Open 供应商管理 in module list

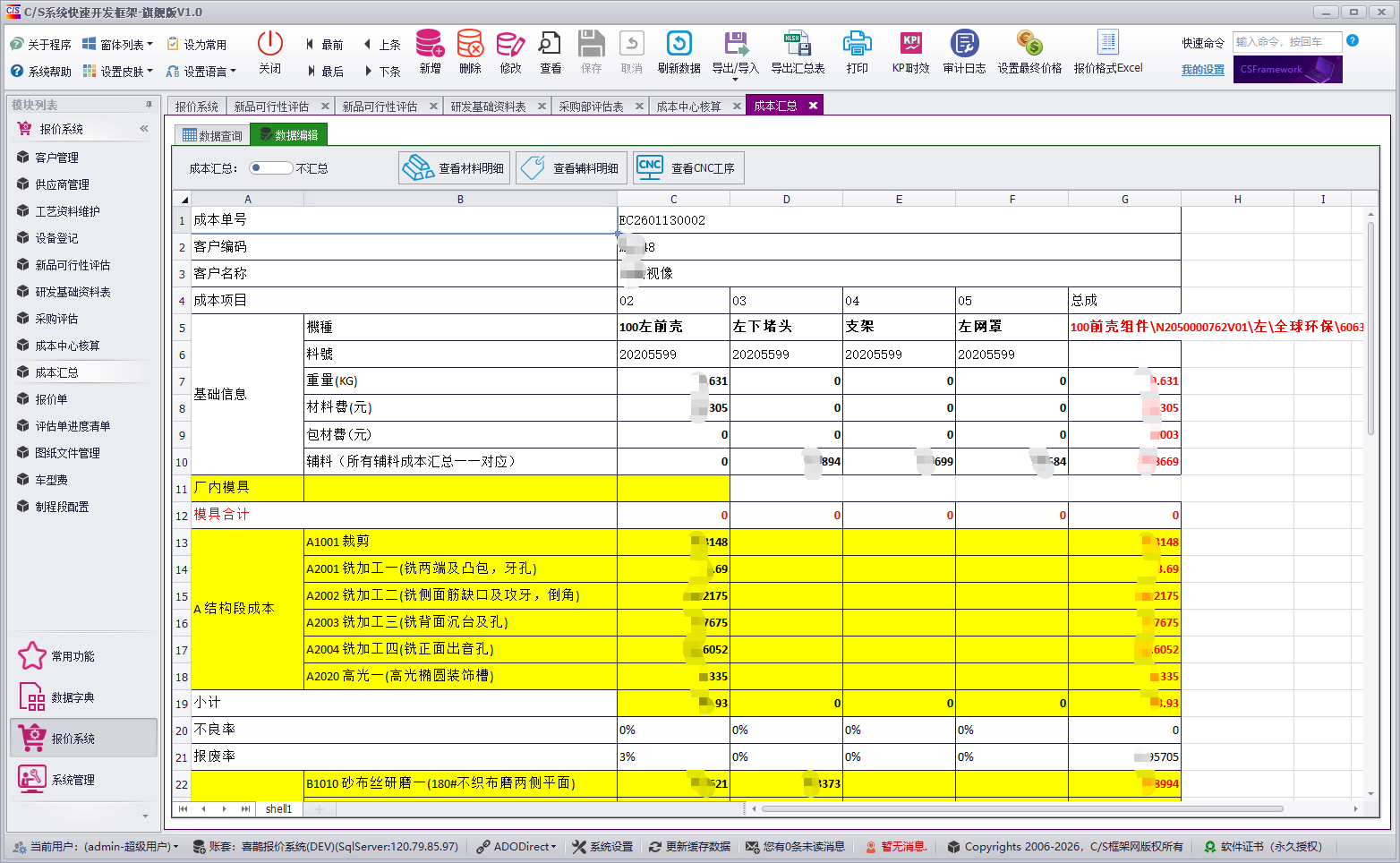click(62, 184)
